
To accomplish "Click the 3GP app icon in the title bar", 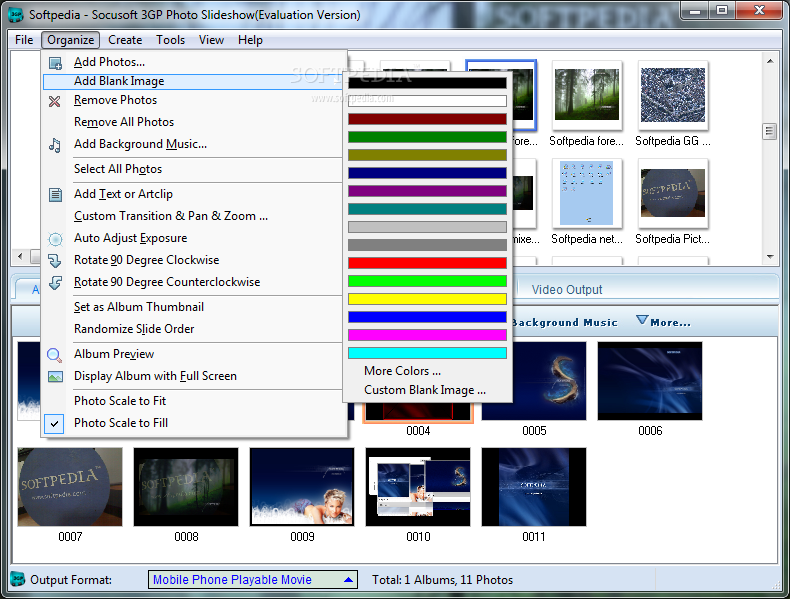I will point(17,15).
